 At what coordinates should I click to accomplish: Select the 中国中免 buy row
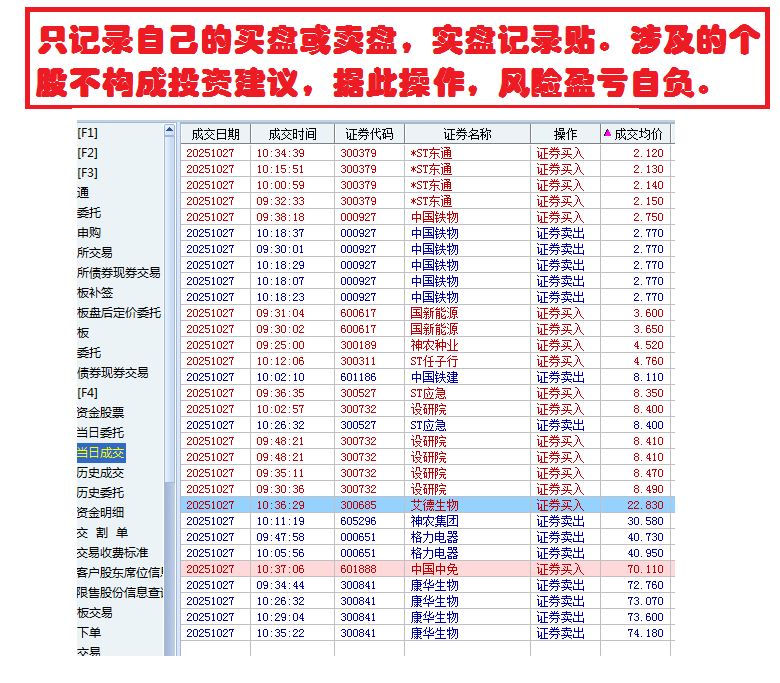[428, 569]
